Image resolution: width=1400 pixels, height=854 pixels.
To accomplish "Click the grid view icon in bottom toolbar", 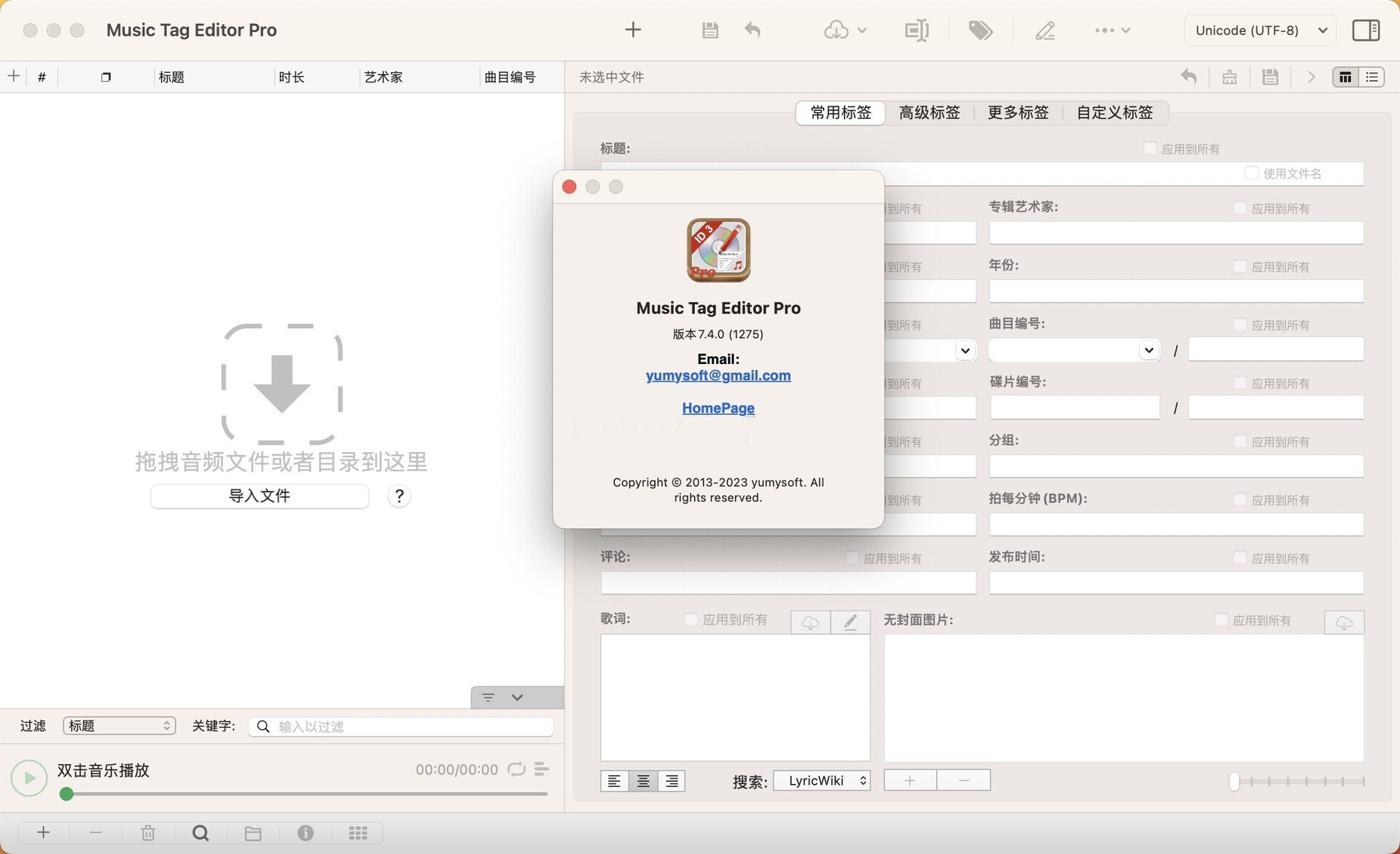I will (x=358, y=833).
